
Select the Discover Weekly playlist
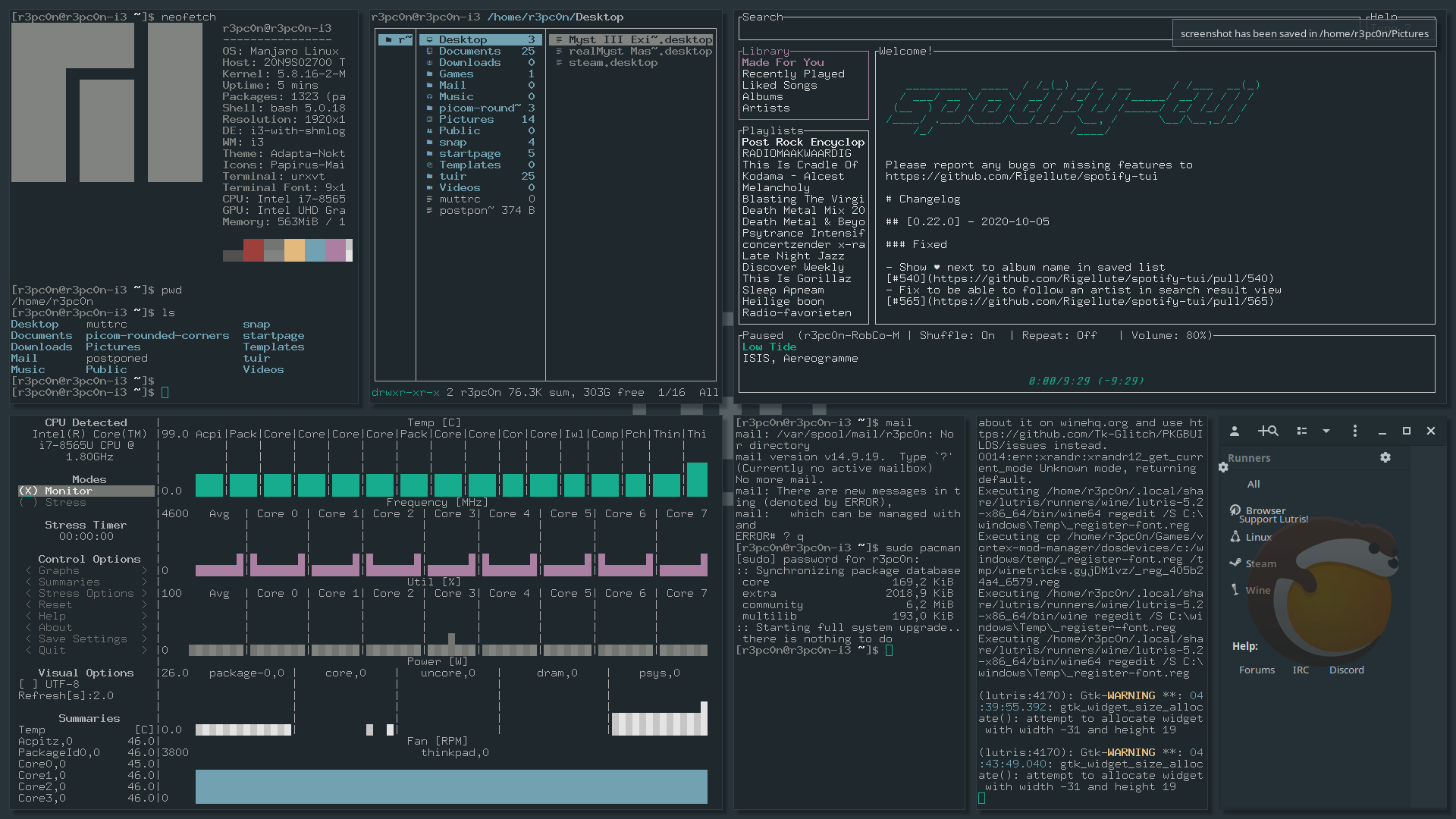pos(793,267)
